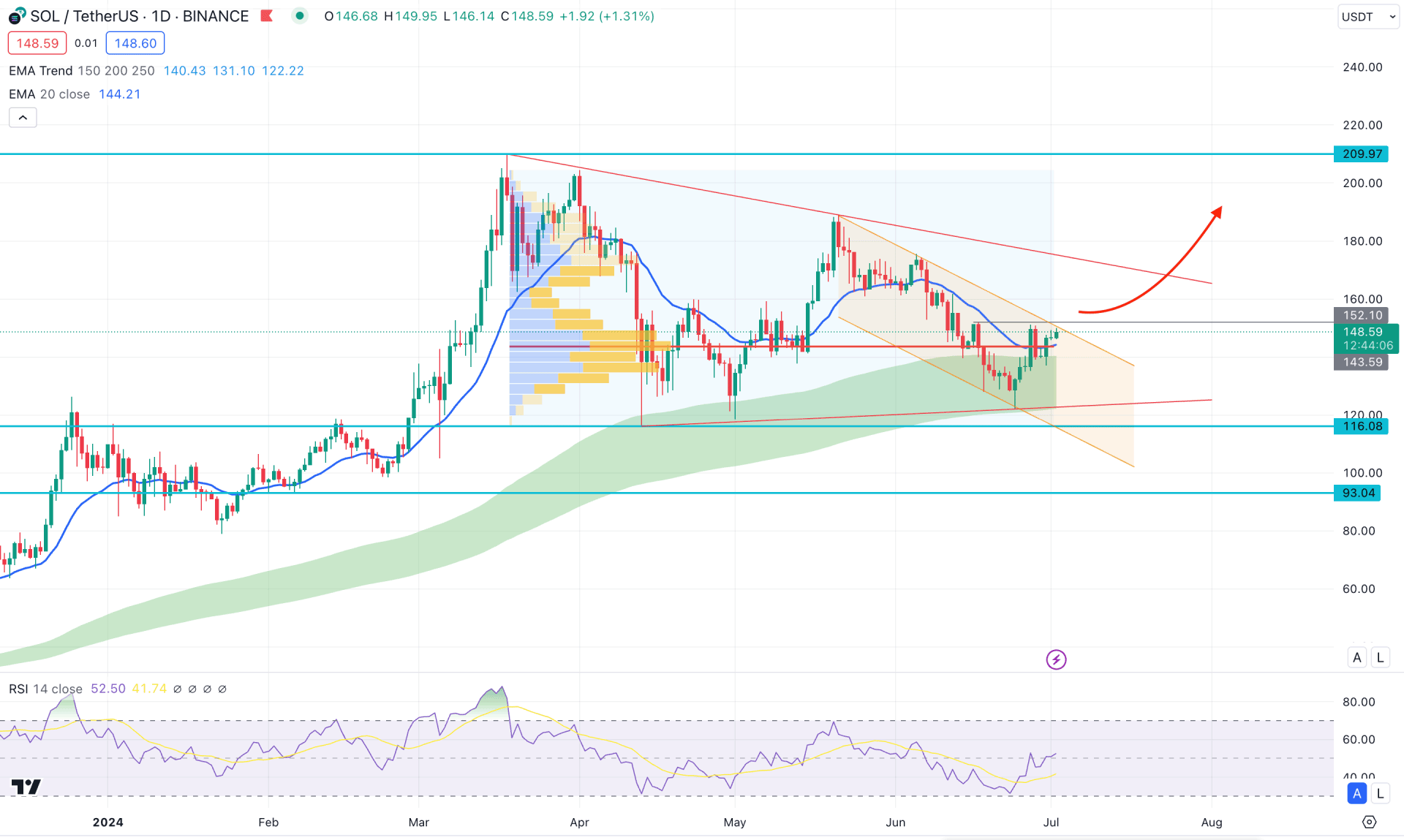The height and width of the screenshot is (840, 1404).
Task: Click the RSI average value 41.74
Action: 149,689
